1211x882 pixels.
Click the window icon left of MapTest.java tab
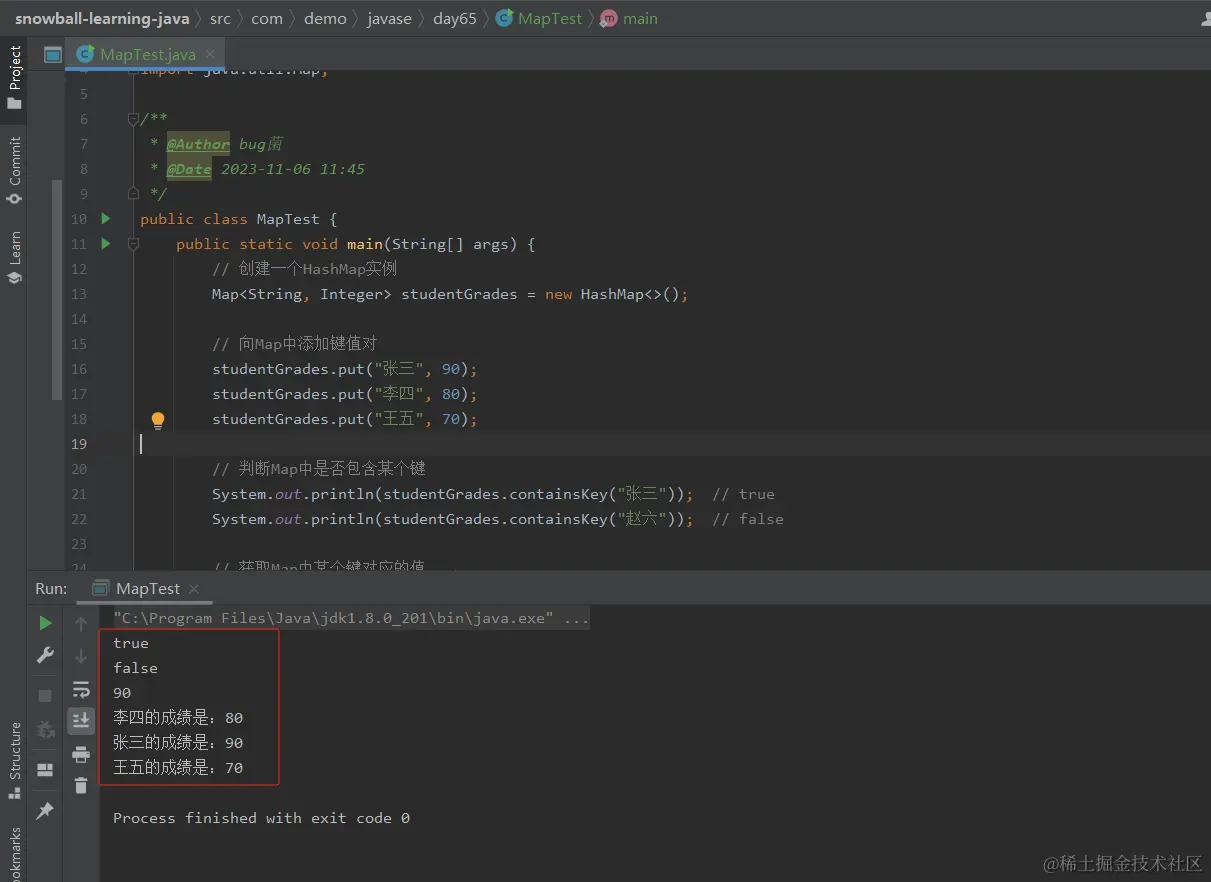click(x=53, y=54)
